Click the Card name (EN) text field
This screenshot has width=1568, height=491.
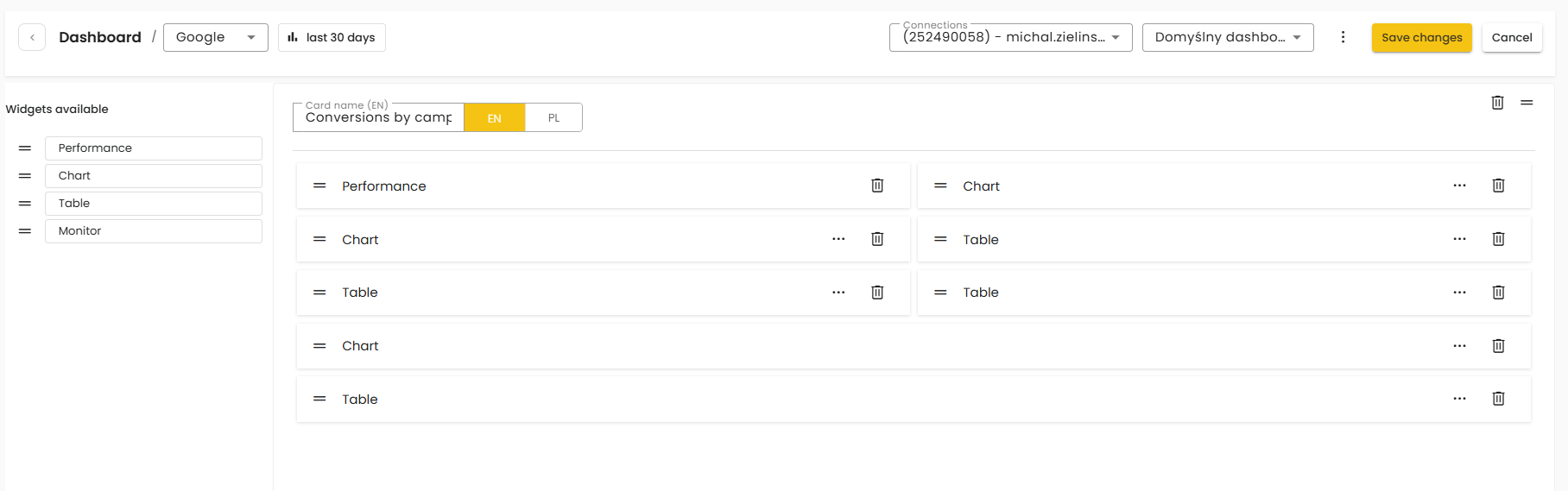point(378,118)
